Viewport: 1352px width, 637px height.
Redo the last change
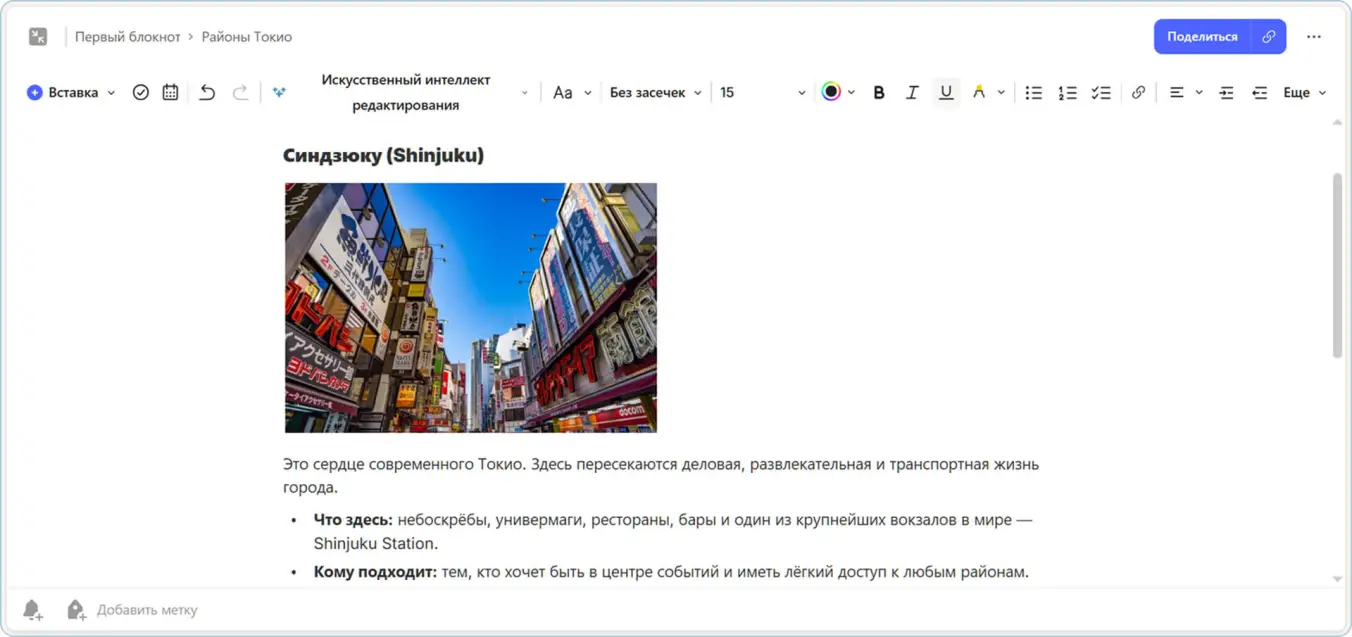click(240, 92)
